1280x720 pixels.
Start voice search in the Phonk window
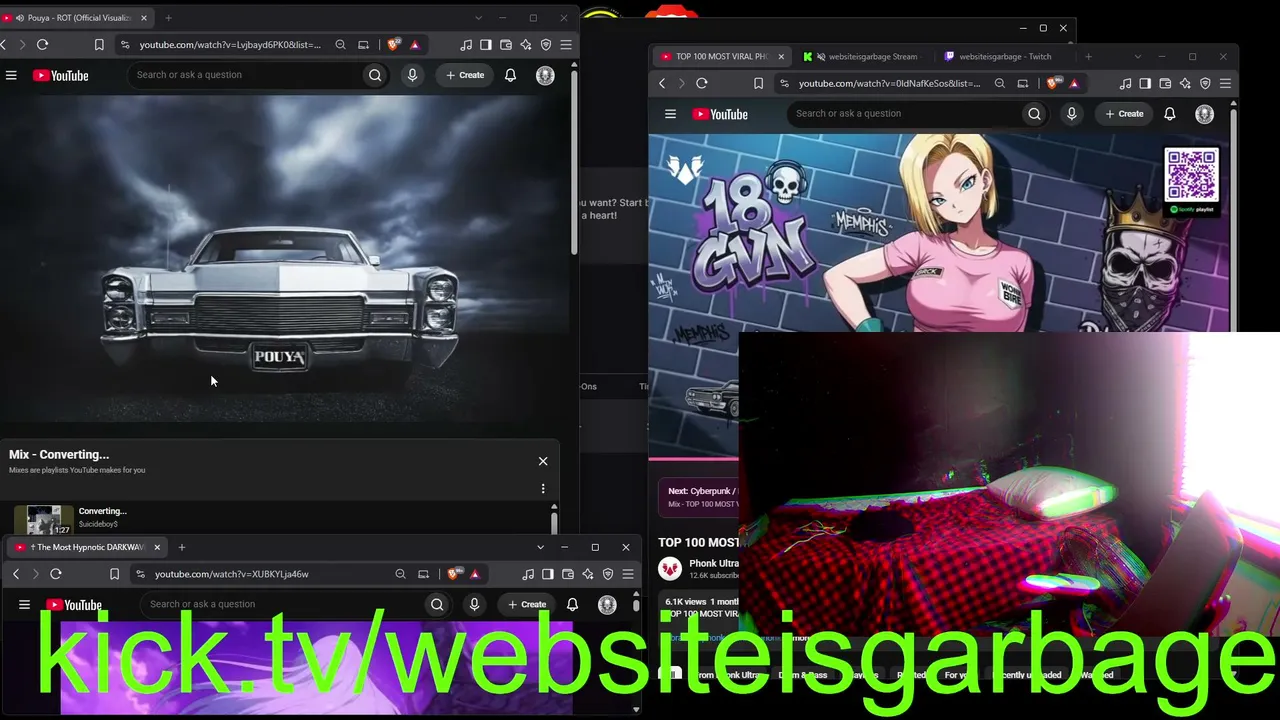click(x=1071, y=114)
